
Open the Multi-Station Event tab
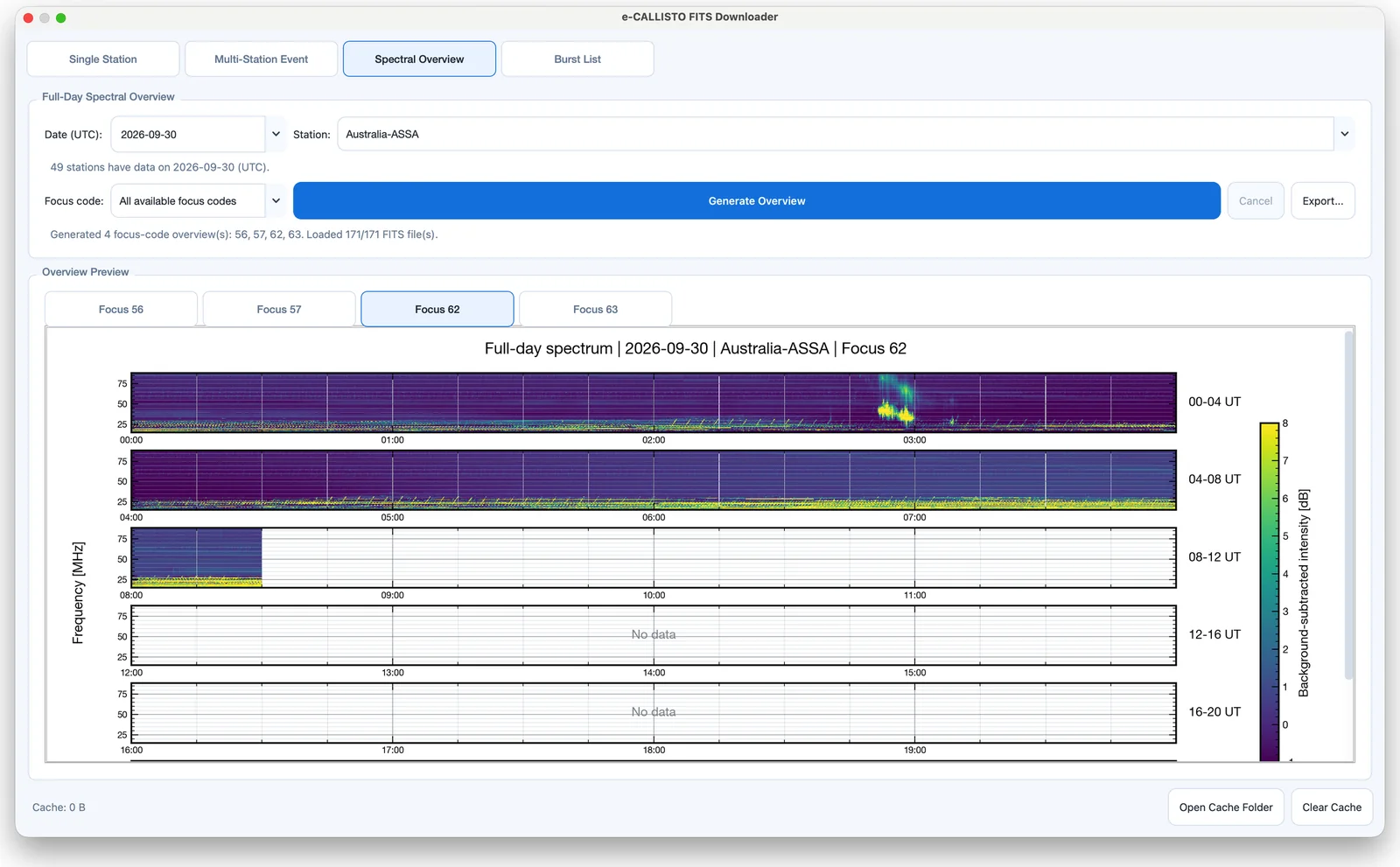coord(261,59)
